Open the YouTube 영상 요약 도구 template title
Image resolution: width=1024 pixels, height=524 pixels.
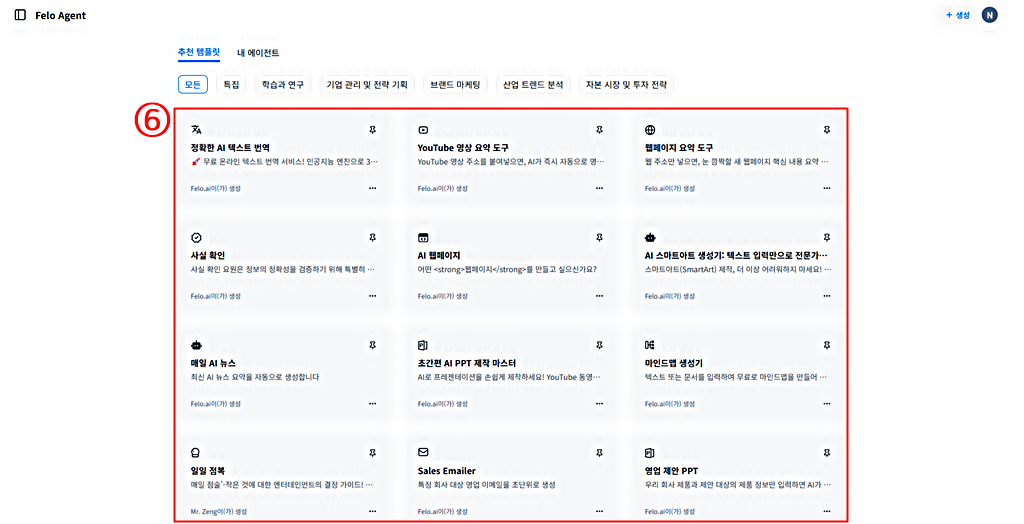(463, 148)
